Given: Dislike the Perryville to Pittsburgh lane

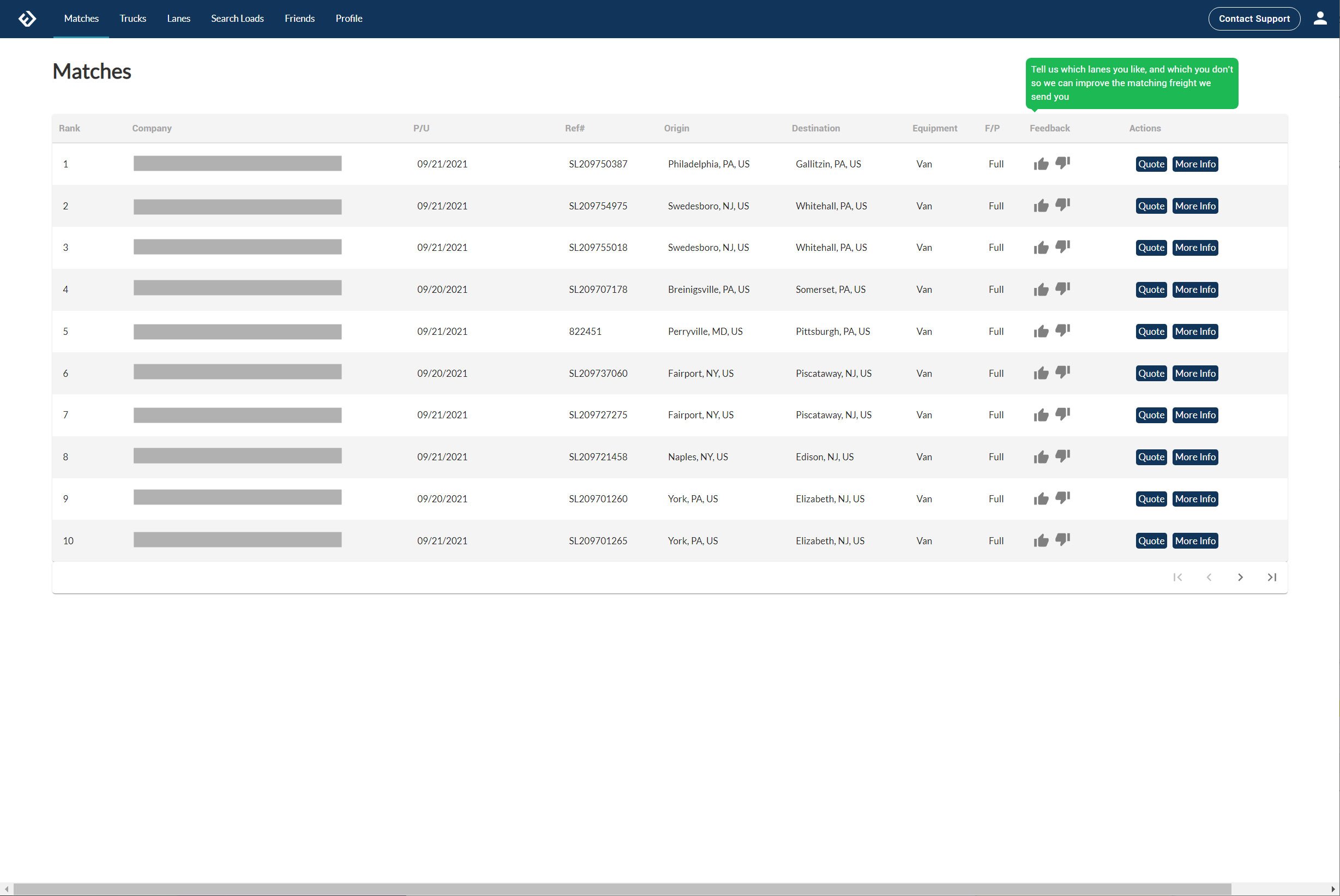Looking at the screenshot, I should tap(1062, 331).
